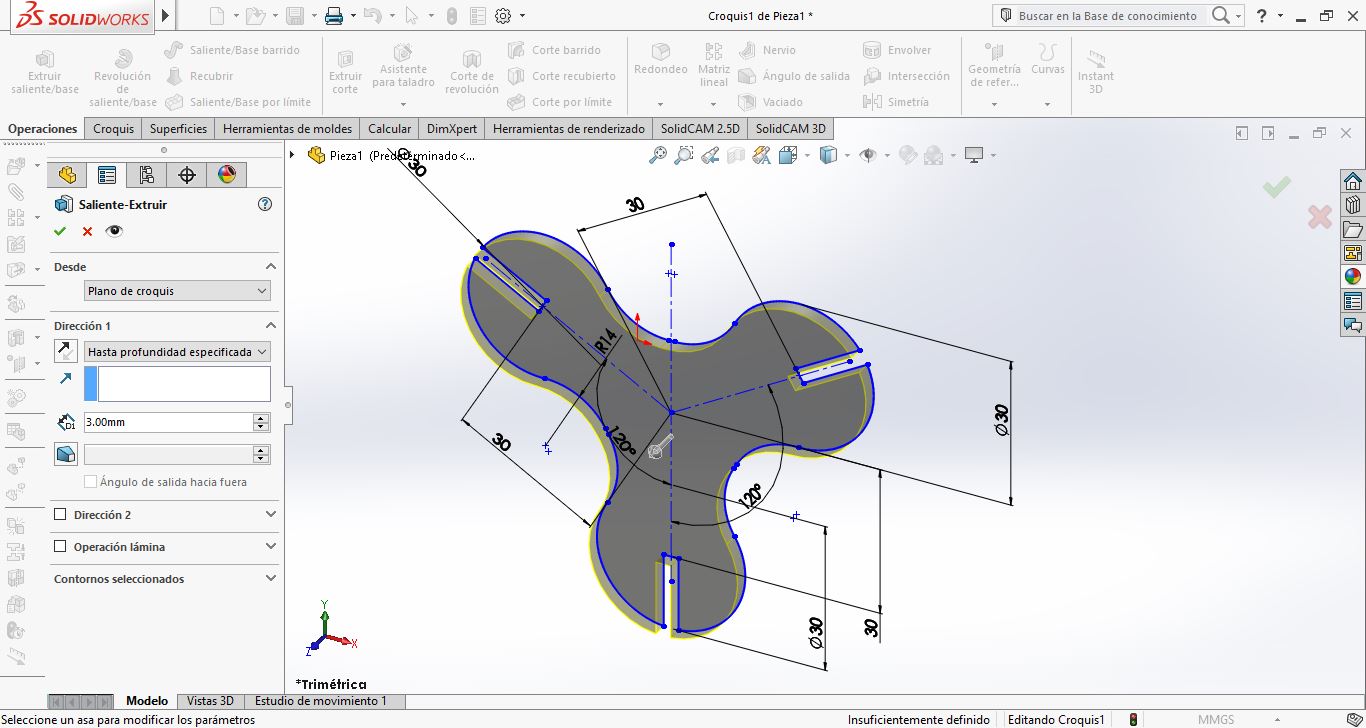The image size is (1366, 728).
Task: Open View Palette in task pane
Action: 1353,253
